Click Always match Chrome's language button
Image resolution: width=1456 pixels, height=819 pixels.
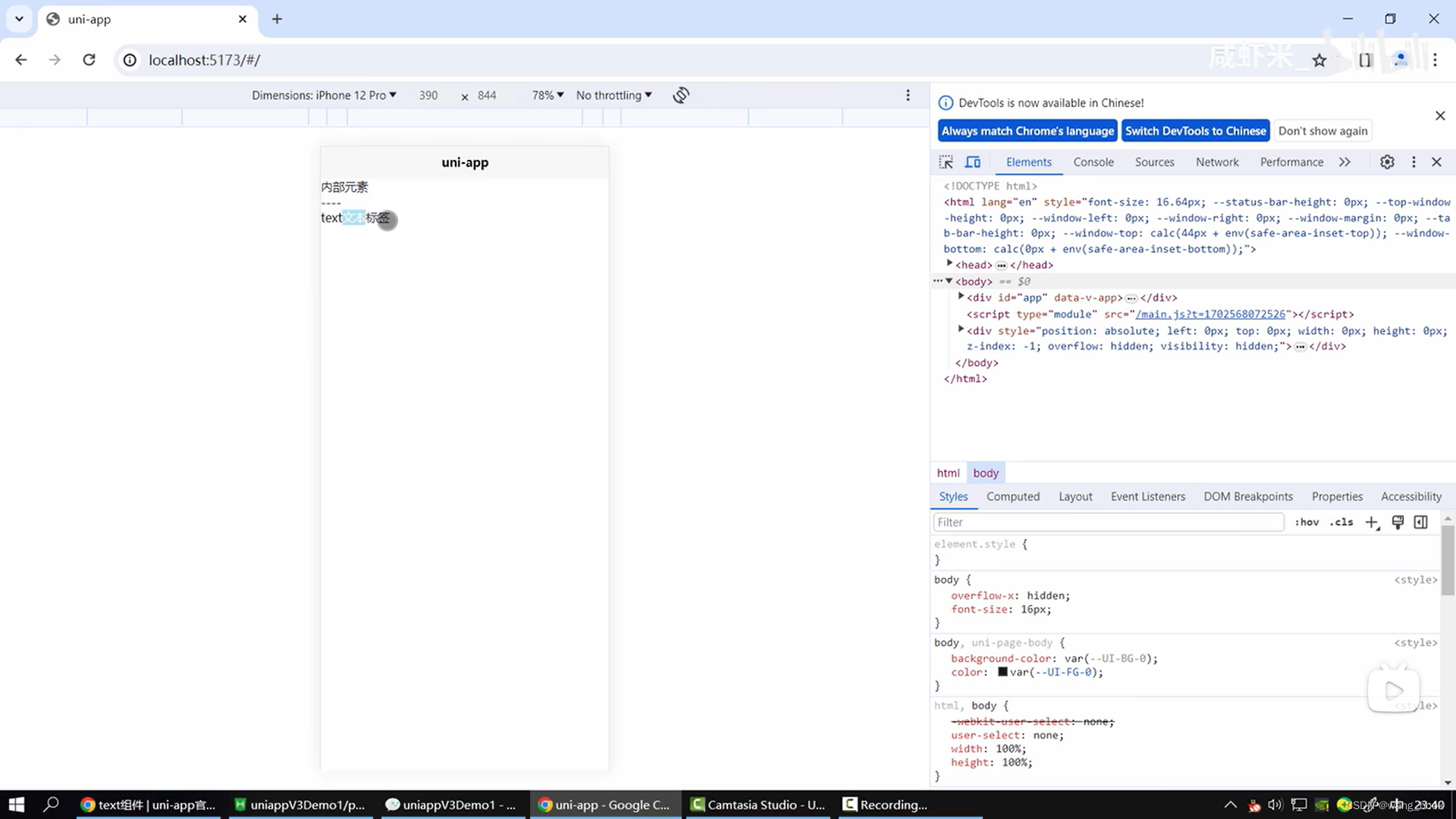point(1028,131)
